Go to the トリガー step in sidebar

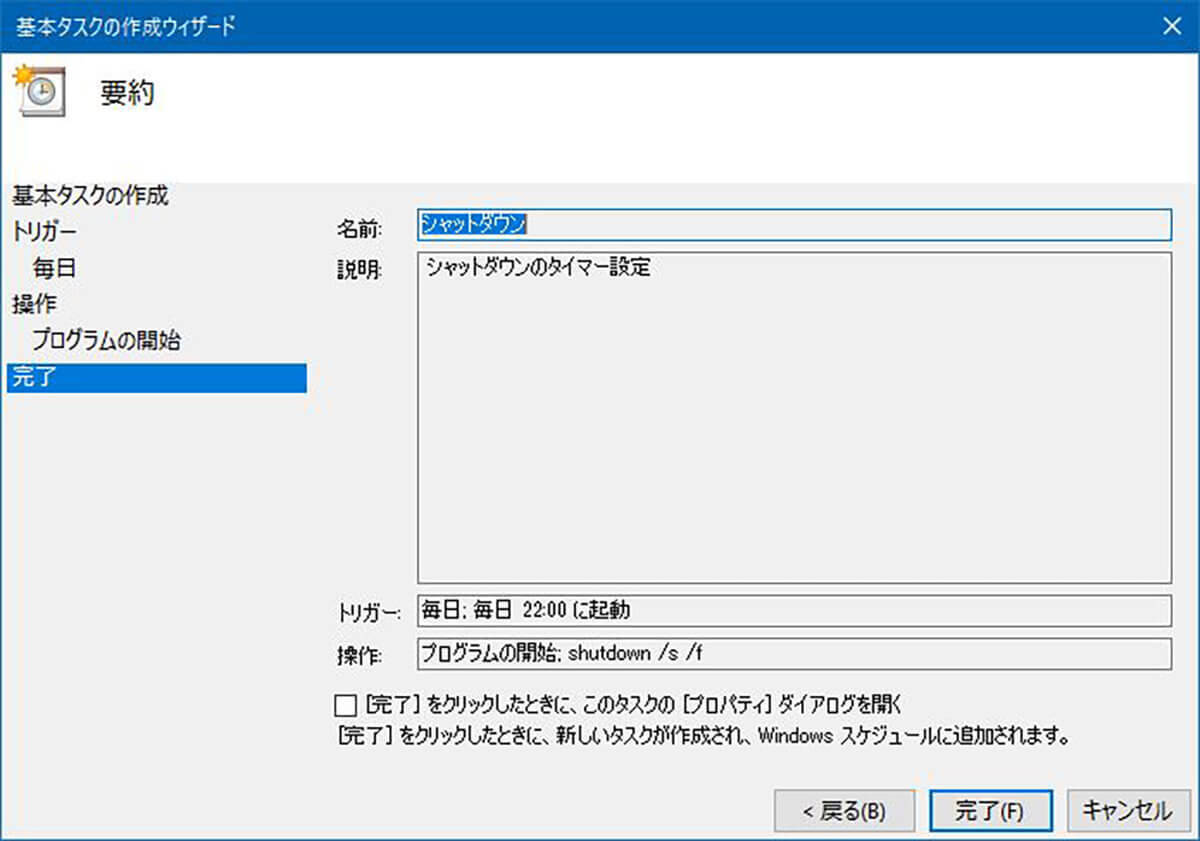pyautogui.click(x=45, y=232)
